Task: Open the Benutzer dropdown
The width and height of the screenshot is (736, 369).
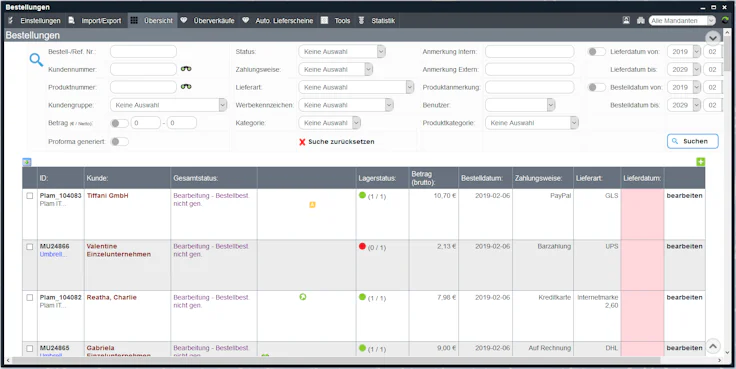Action: 520,105
